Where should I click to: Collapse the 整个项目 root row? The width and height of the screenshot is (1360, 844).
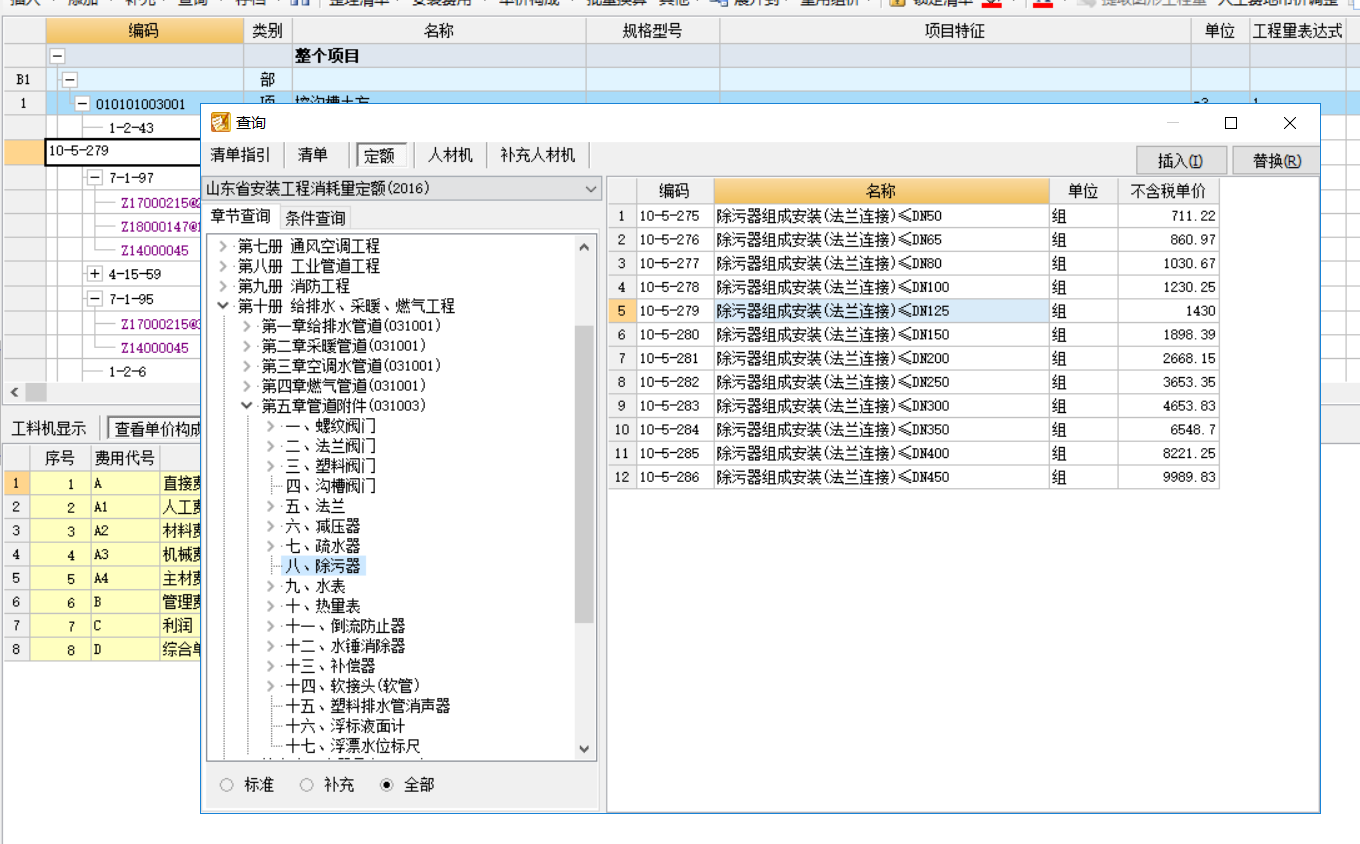[x=57, y=57]
